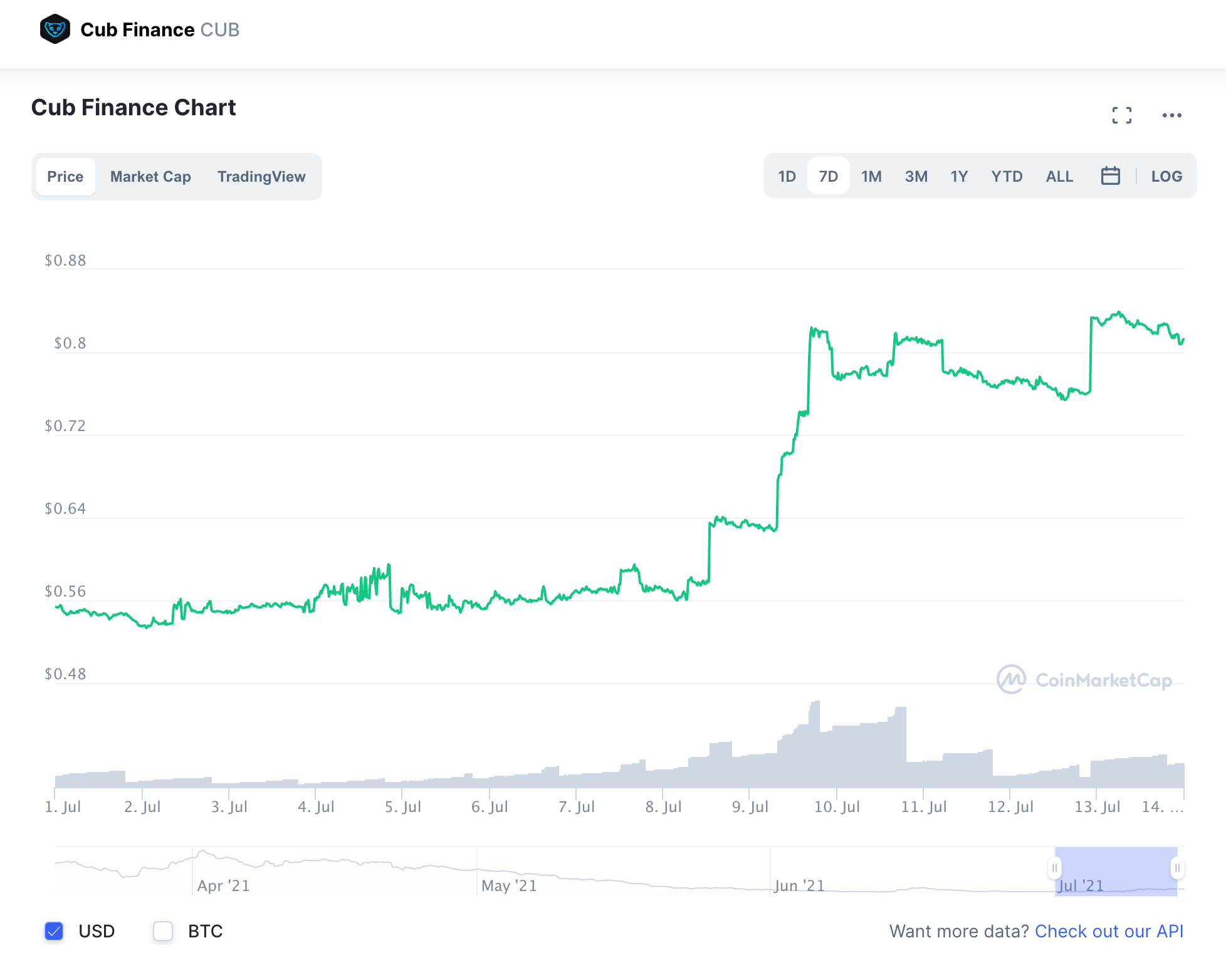
Task: Click the Cub Finance logo icon
Action: (55, 29)
